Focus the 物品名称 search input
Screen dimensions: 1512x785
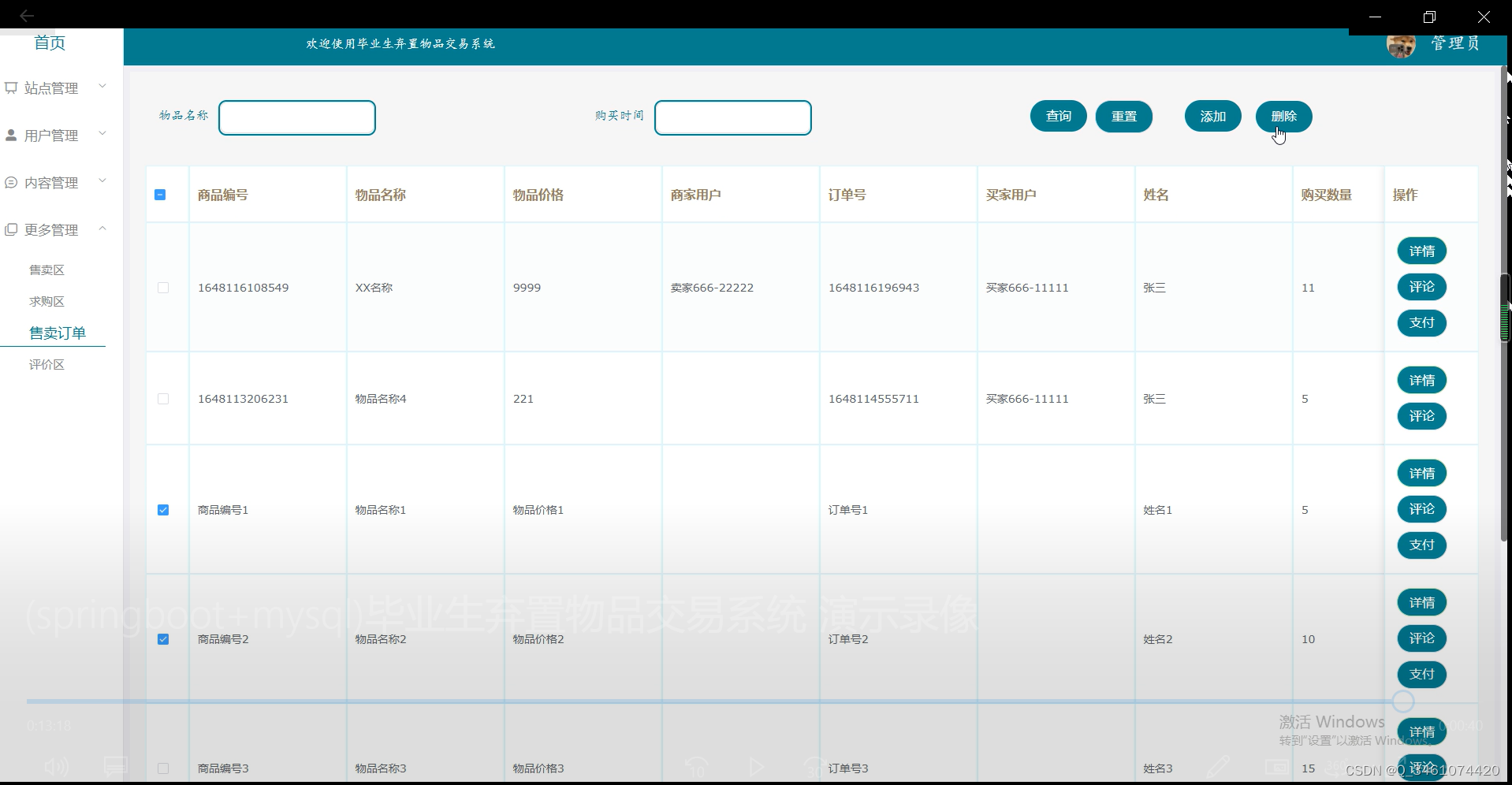(297, 117)
